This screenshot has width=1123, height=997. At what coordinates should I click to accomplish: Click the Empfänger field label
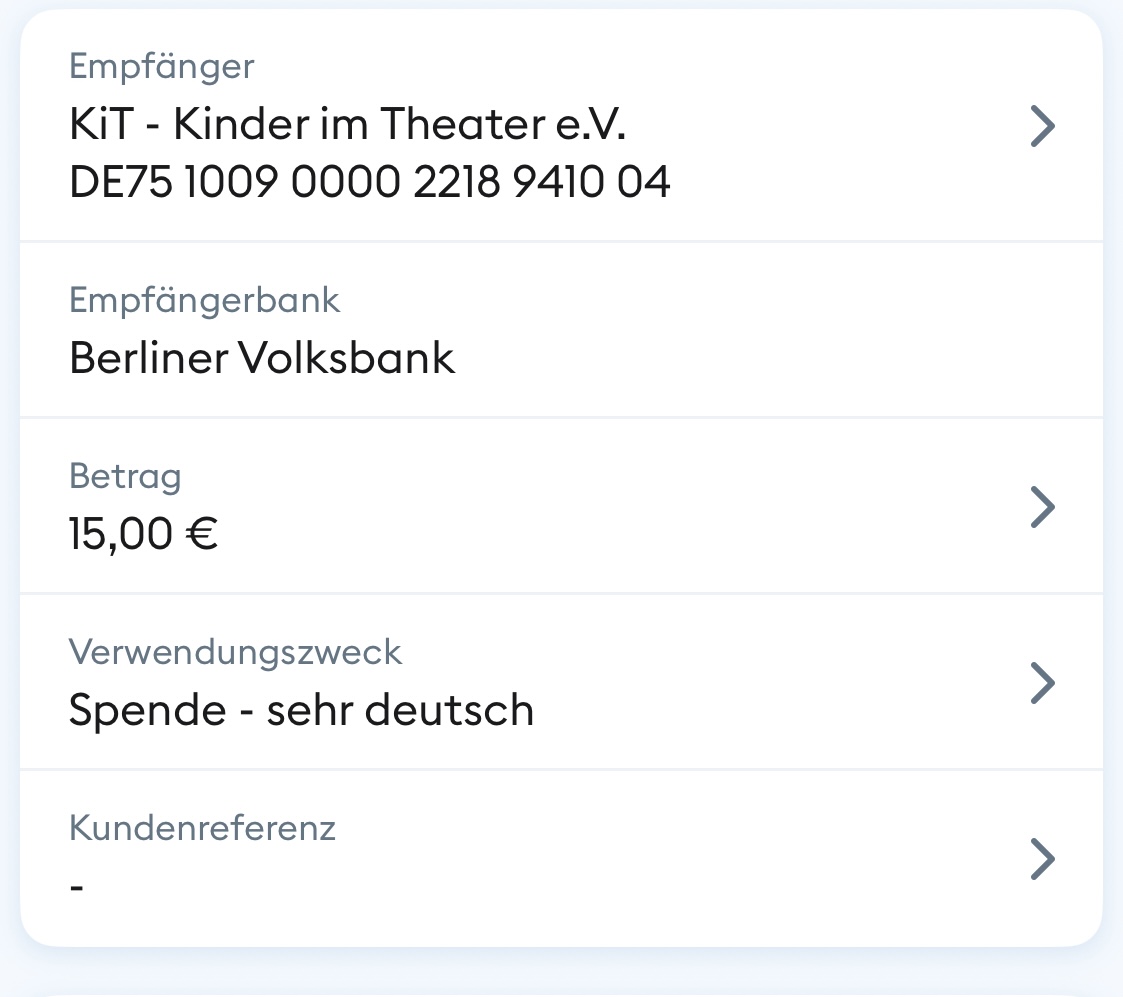coord(162,67)
